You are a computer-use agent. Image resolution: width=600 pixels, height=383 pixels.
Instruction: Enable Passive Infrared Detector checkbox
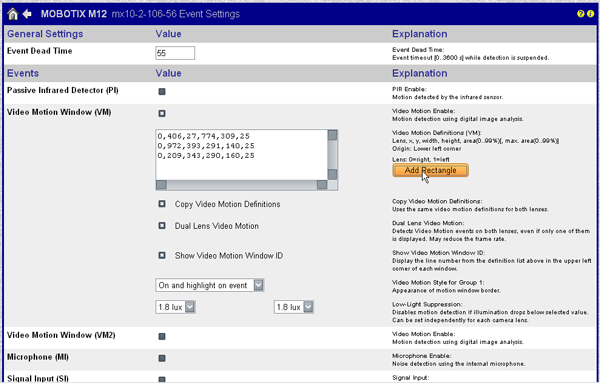(162, 92)
